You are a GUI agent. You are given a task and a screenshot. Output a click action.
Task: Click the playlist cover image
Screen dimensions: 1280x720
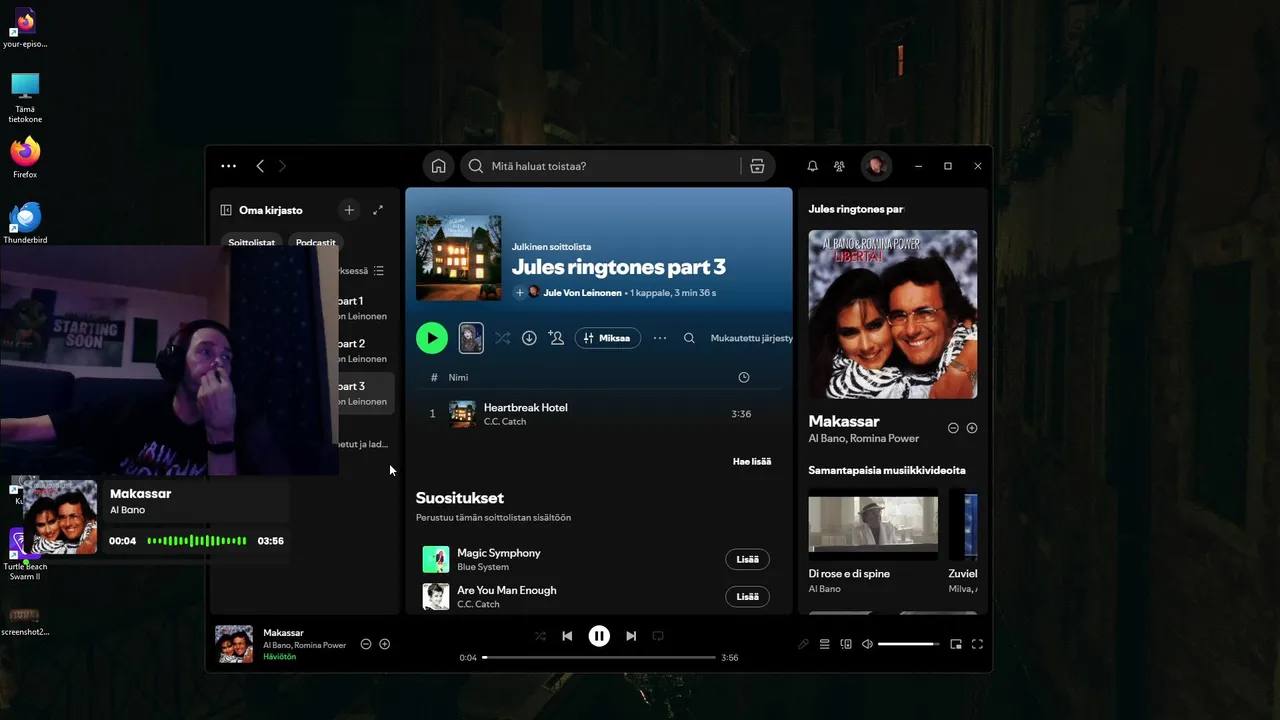tap(459, 258)
